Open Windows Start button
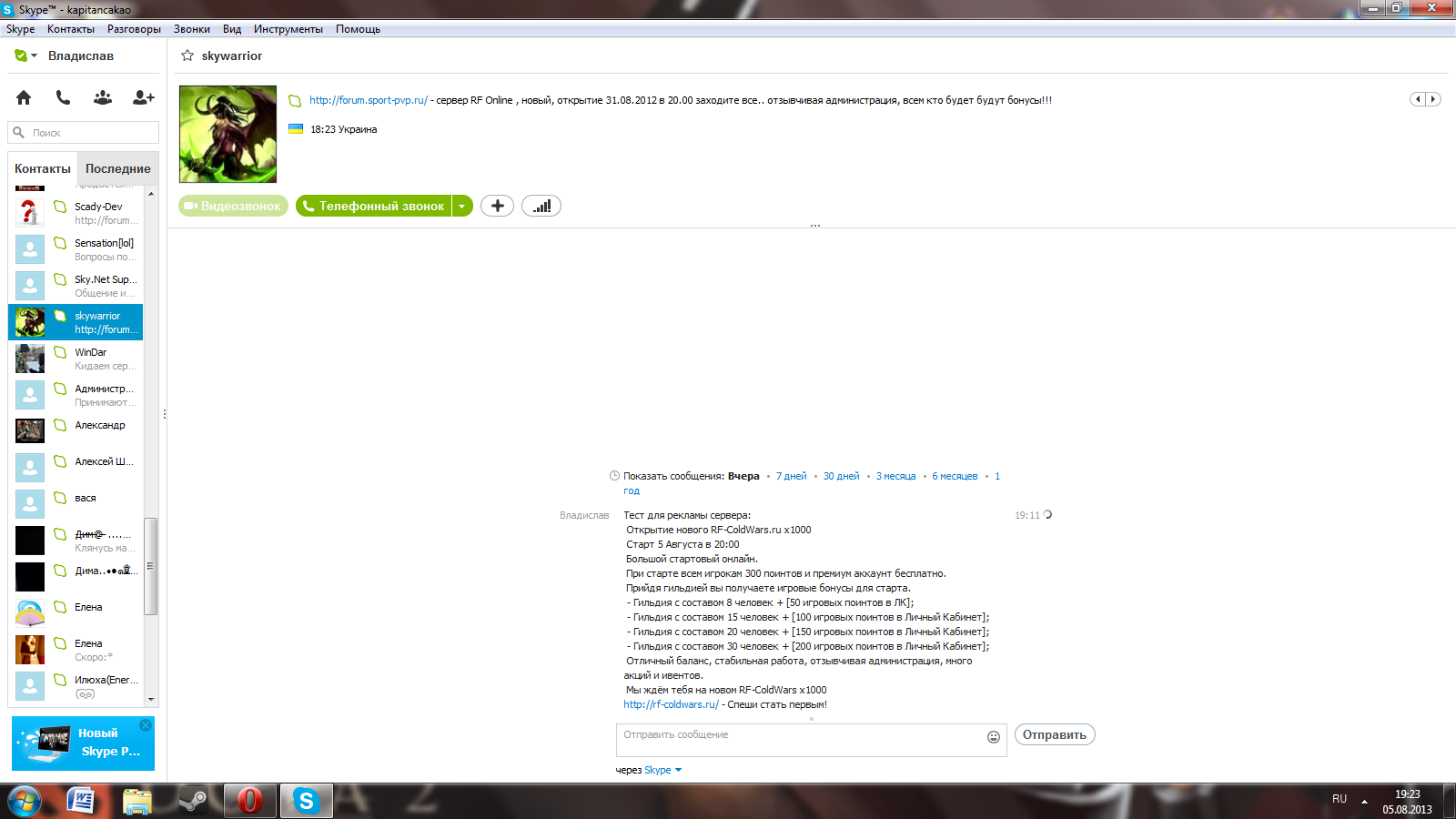 click(x=25, y=801)
